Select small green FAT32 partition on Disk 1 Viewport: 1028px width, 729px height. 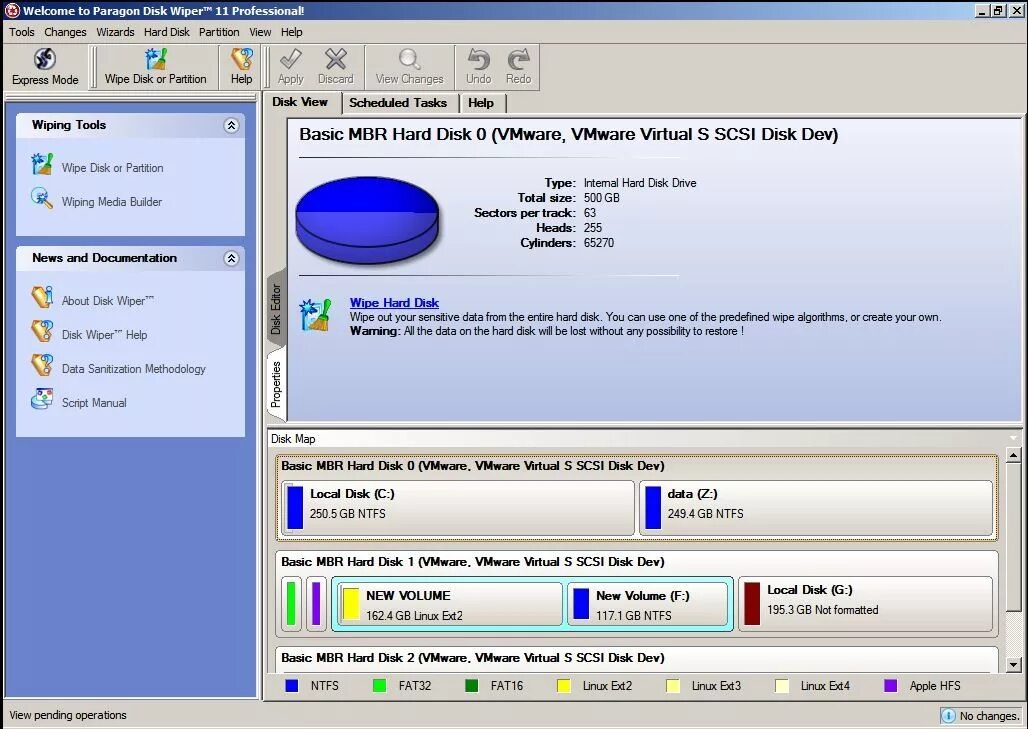click(x=291, y=604)
